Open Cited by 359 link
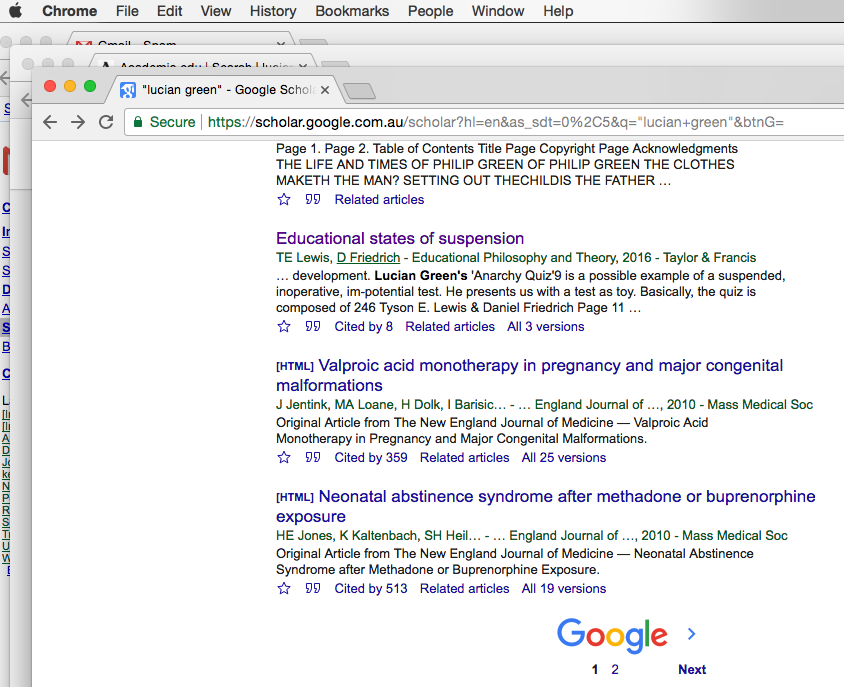 [371, 458]
